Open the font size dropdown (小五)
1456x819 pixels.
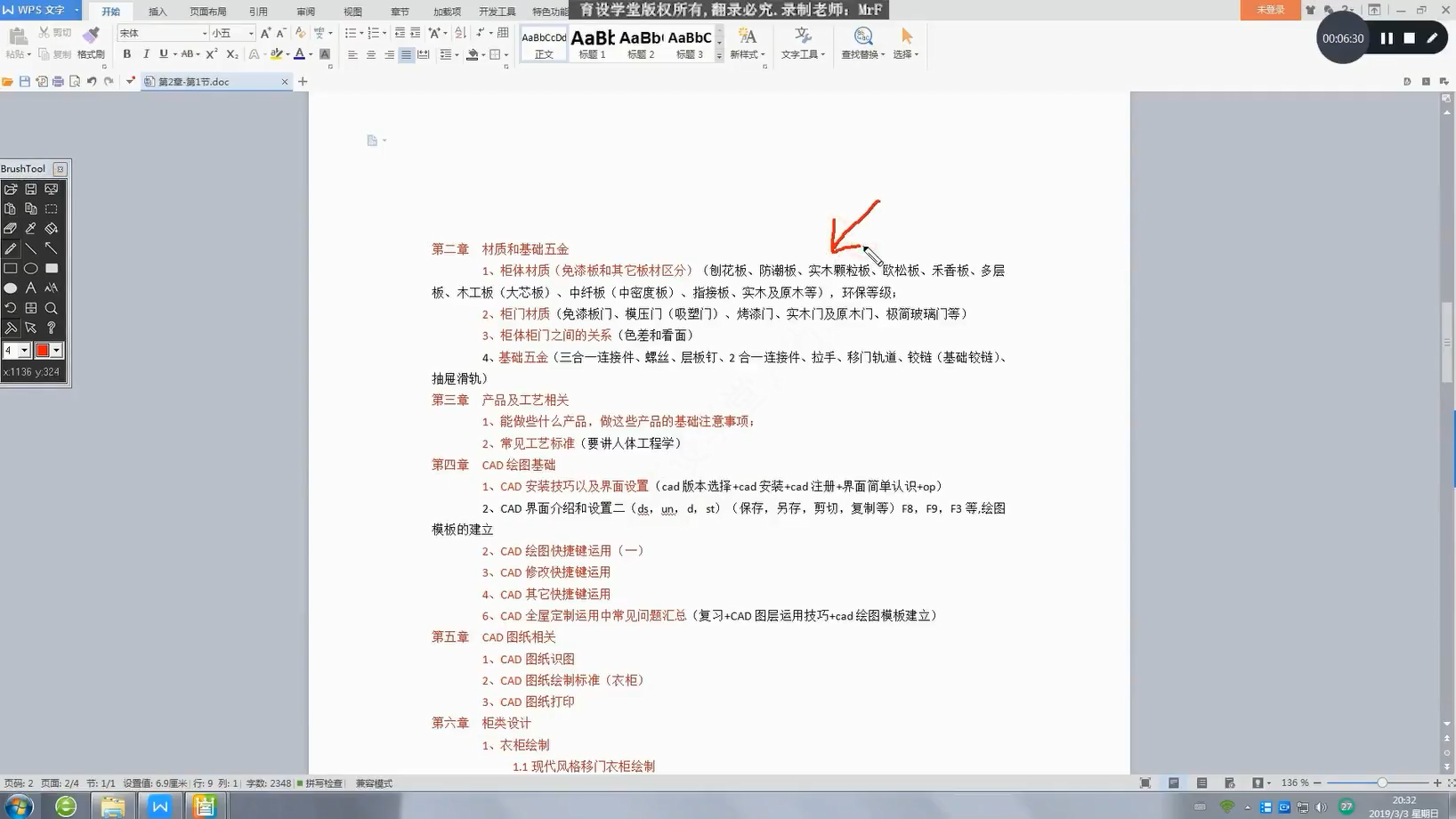pos(251,33)
